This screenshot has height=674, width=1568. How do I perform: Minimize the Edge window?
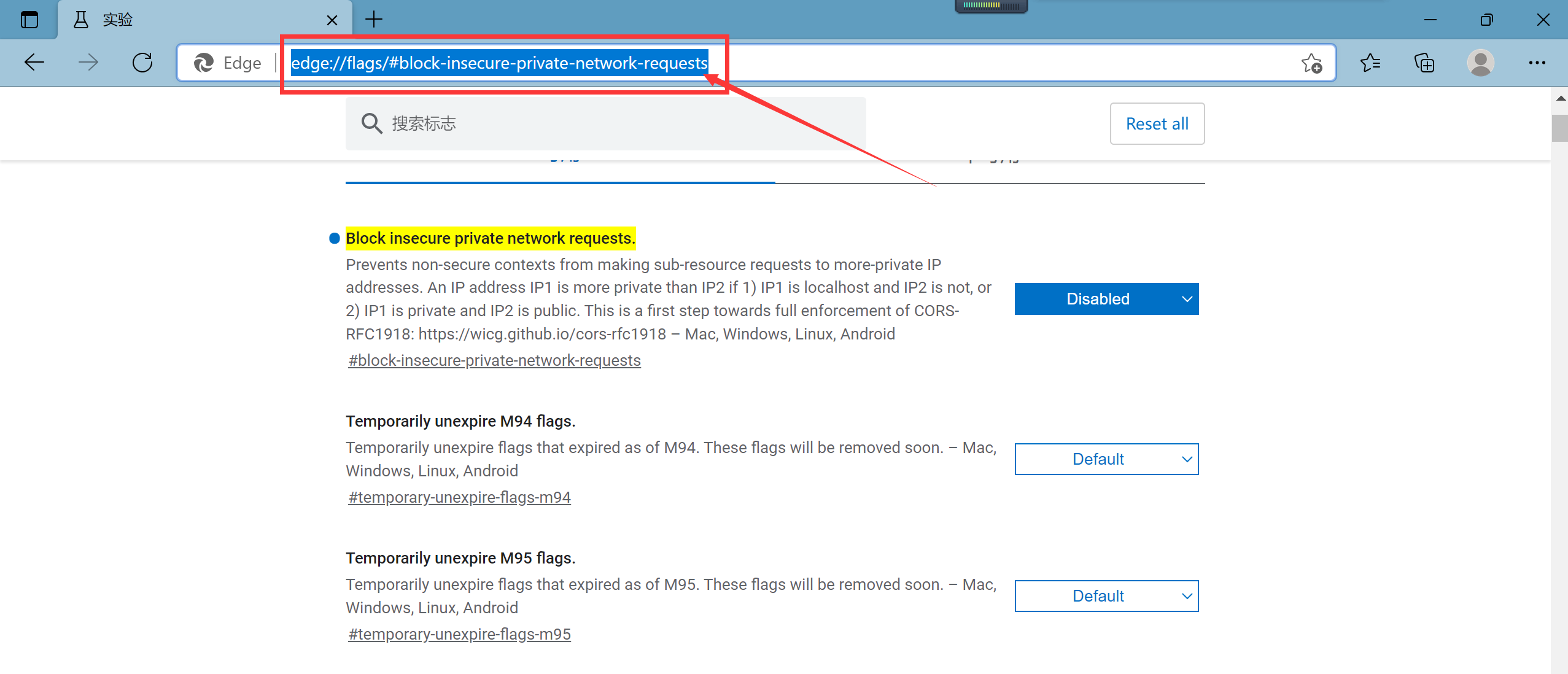click(x=1430, y=20)
